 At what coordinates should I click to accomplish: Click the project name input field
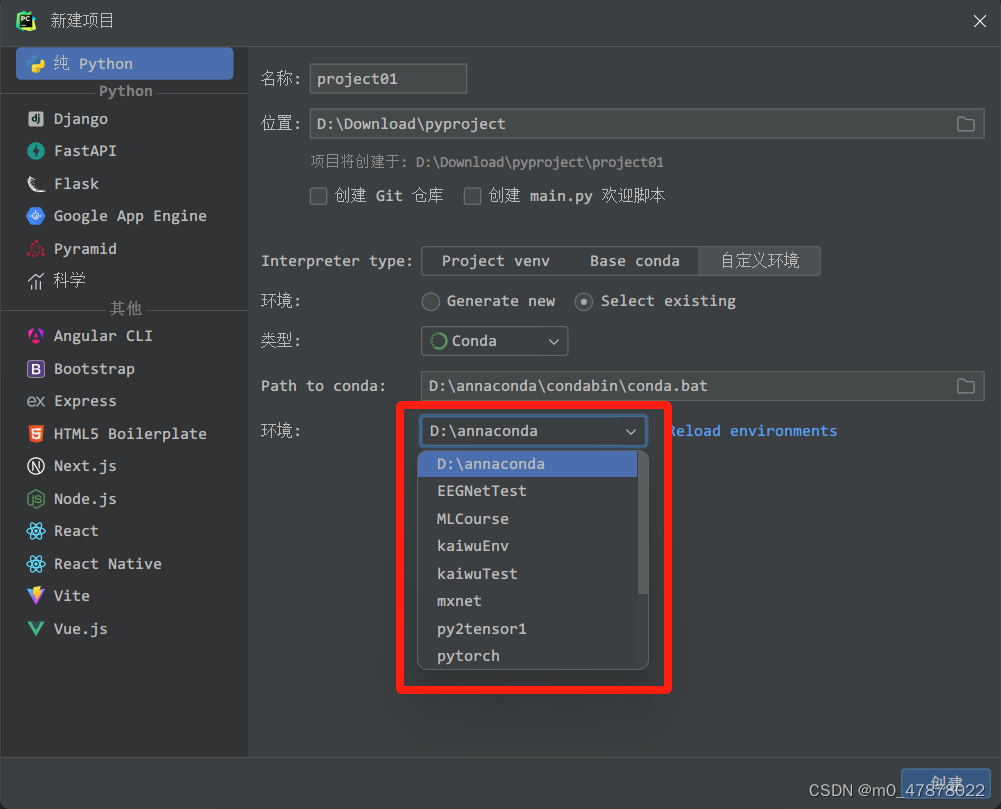[388, 78]
